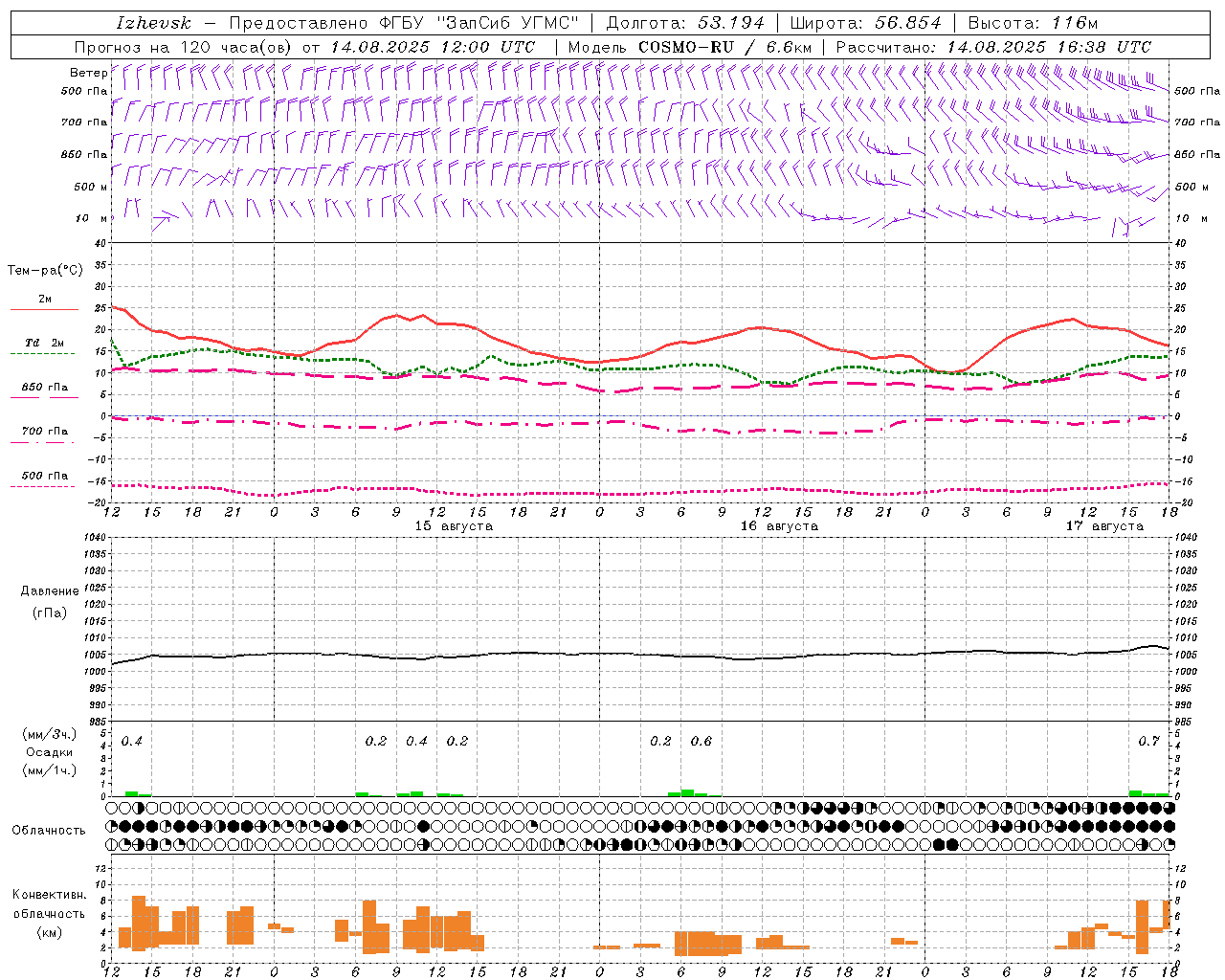This screenshot has height=980, width=1225.
Task: Click the 15 августа date label
Action: tap(454, 526)
